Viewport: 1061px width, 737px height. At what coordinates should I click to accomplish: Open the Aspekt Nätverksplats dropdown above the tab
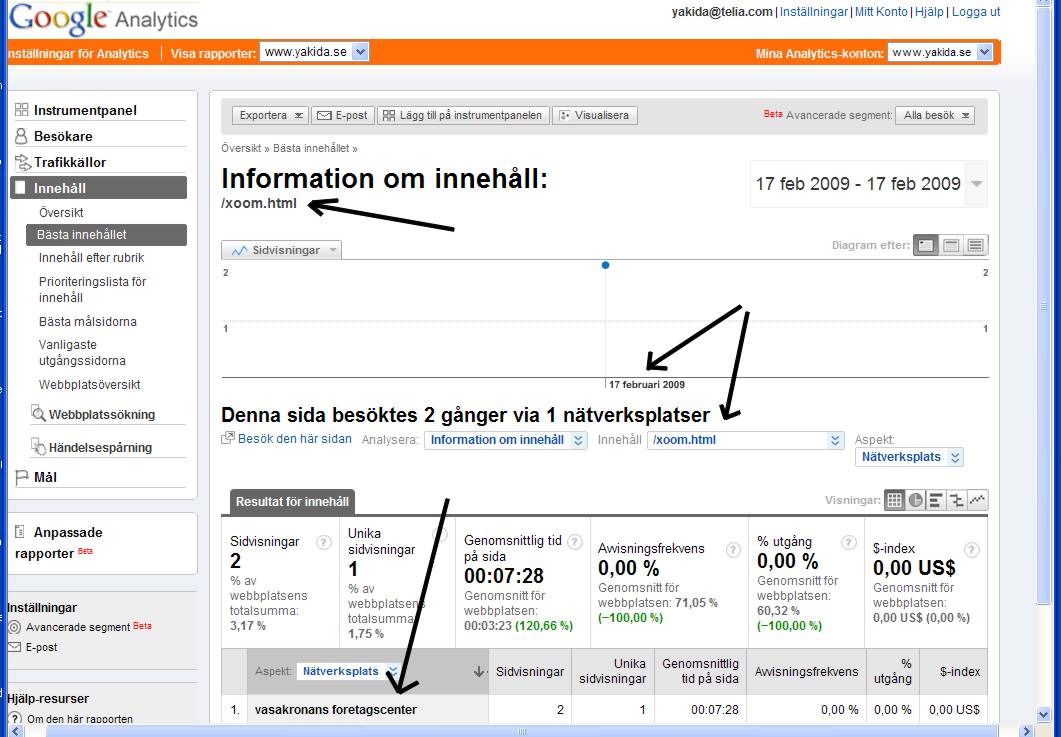pyautogui.click(x=909, y=457)
